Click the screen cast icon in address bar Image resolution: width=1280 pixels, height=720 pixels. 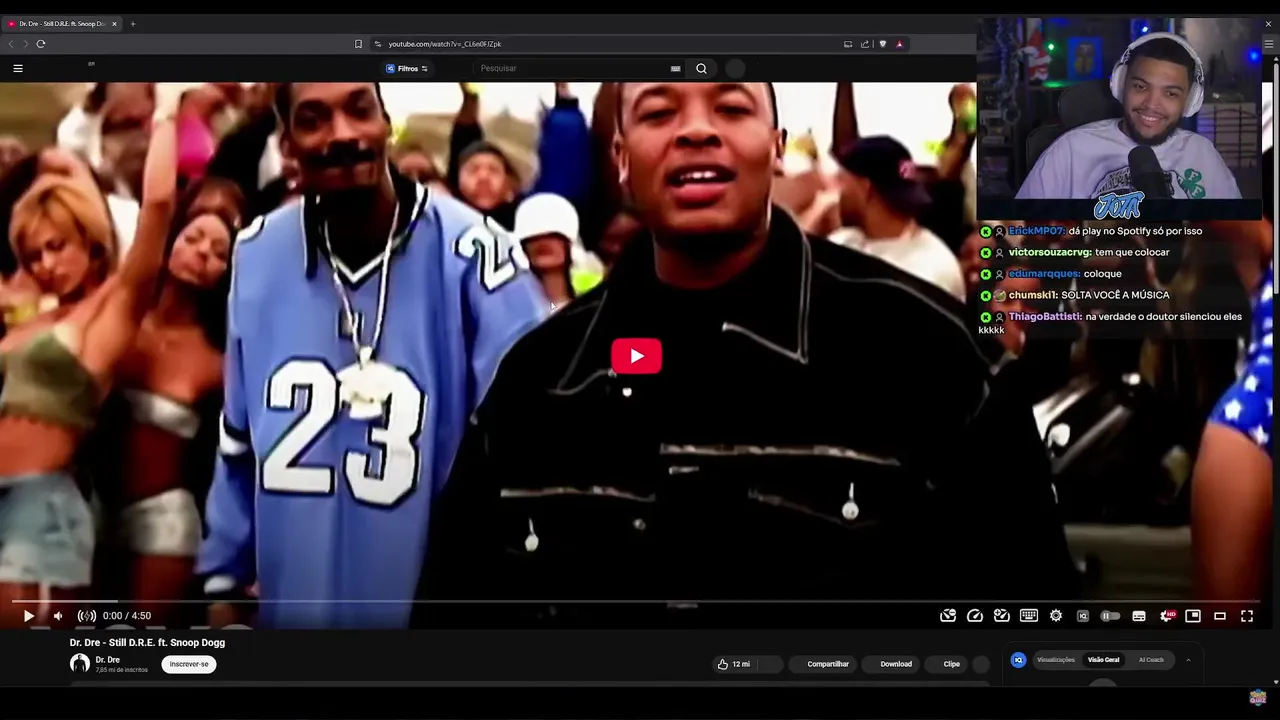pyautogui.click(x=848, y=44)
